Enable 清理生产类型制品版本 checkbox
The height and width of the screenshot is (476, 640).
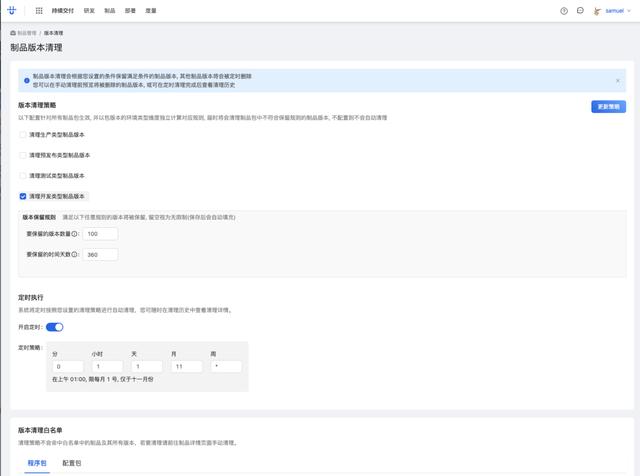[x=23, y=135]
